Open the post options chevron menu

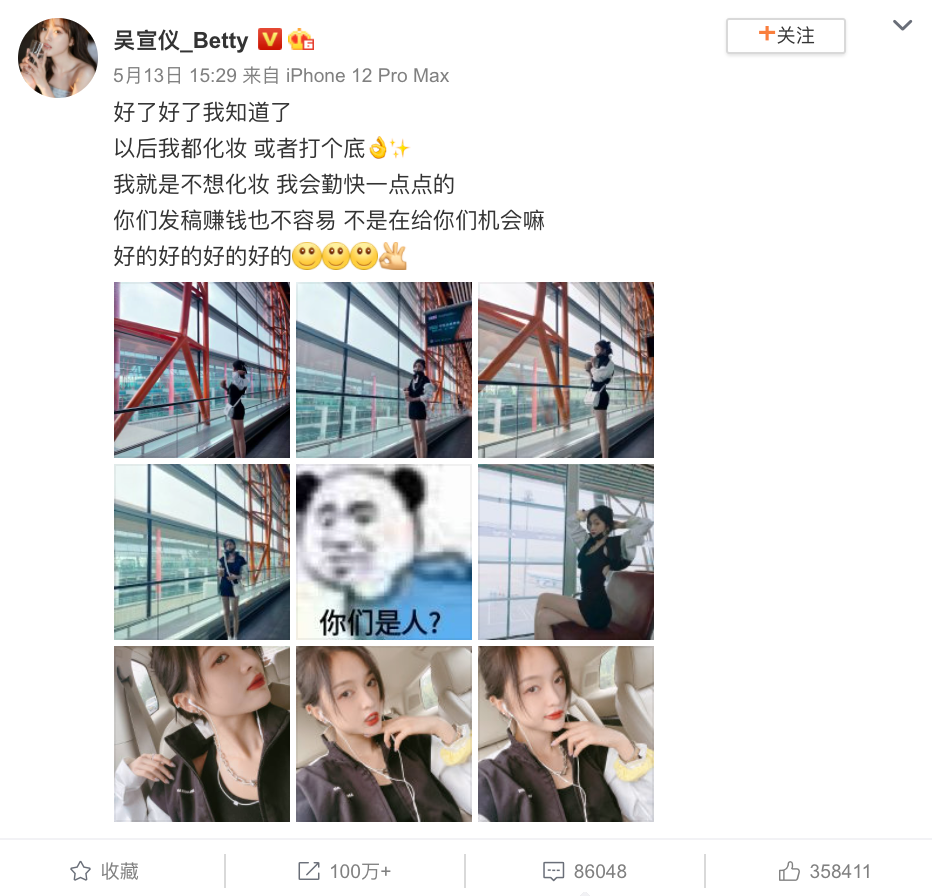click(x=902, y=25)
